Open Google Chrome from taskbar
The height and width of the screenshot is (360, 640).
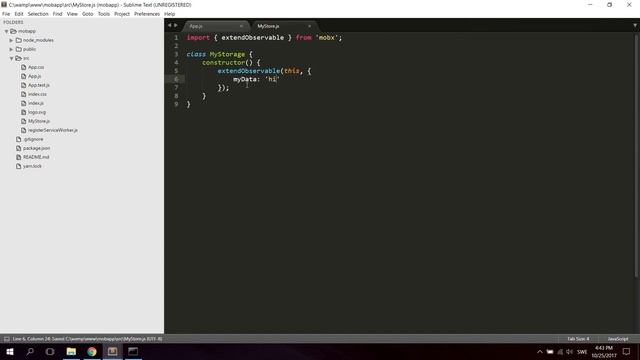92,351
